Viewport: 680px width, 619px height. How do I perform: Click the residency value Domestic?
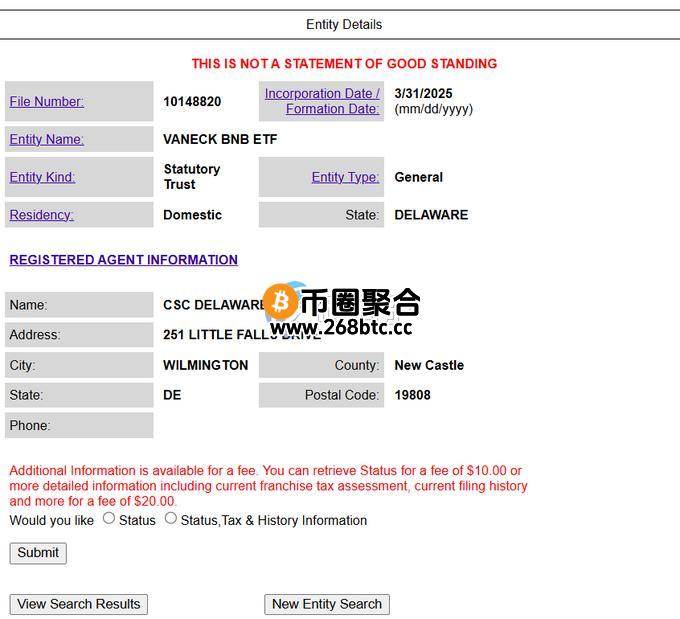[193, 215]
